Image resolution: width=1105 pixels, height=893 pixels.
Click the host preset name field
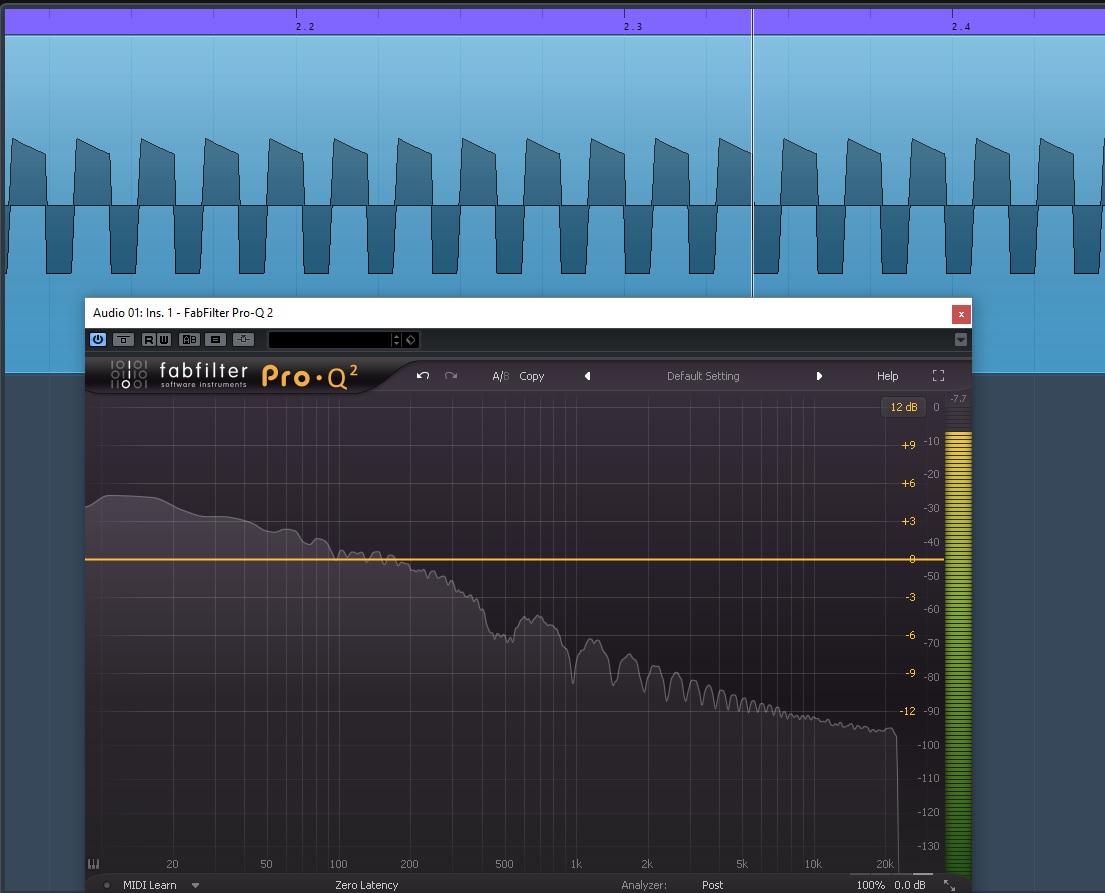point(330,340)
